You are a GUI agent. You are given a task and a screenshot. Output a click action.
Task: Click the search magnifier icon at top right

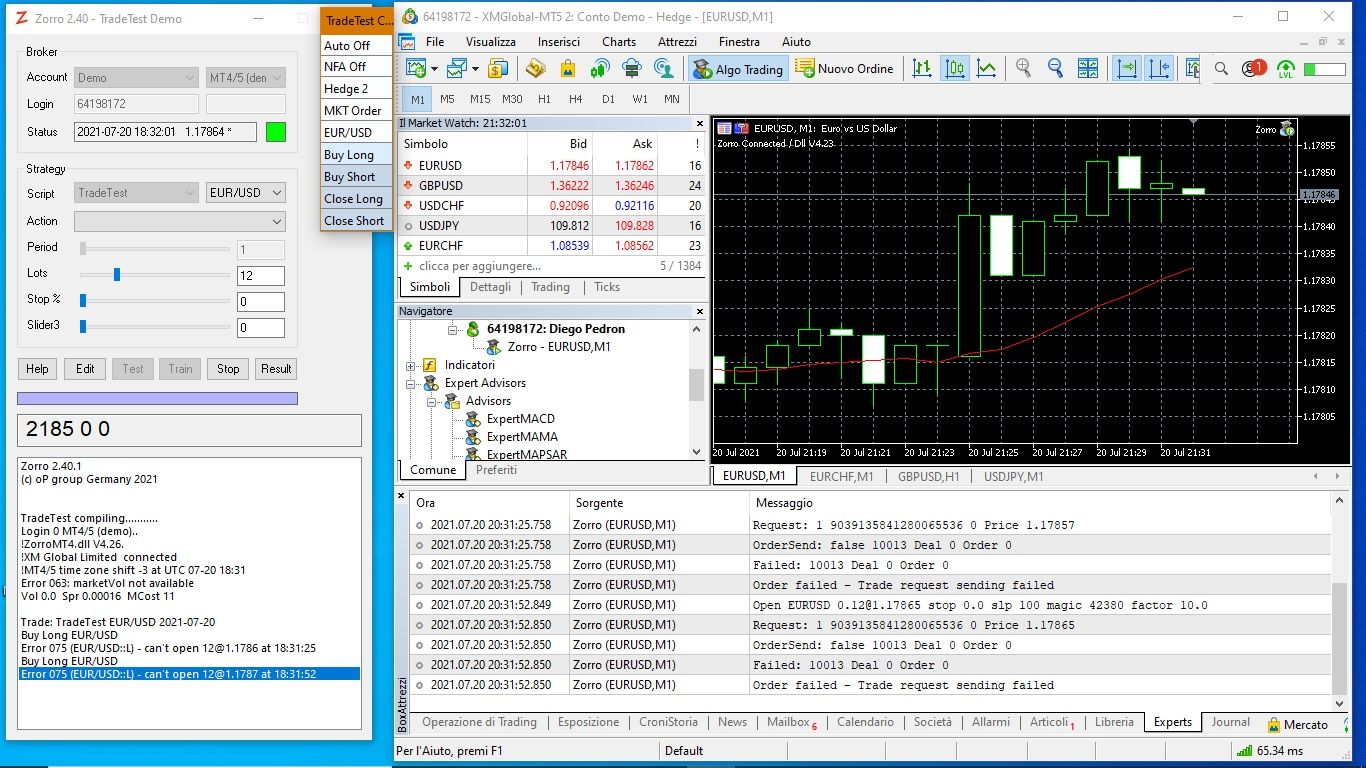point(1221,69)
